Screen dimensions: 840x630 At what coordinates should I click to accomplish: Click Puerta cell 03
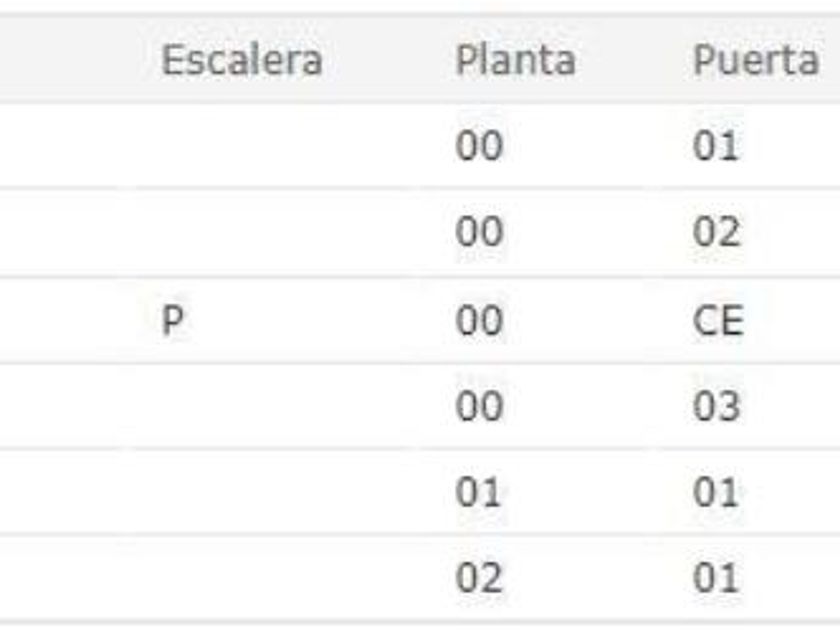coord(717,407)
